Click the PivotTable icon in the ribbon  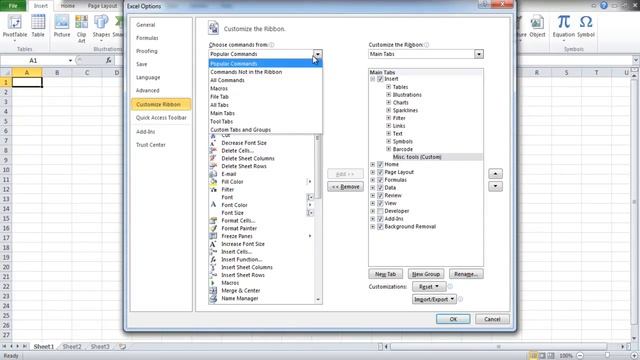pos(15,22)
